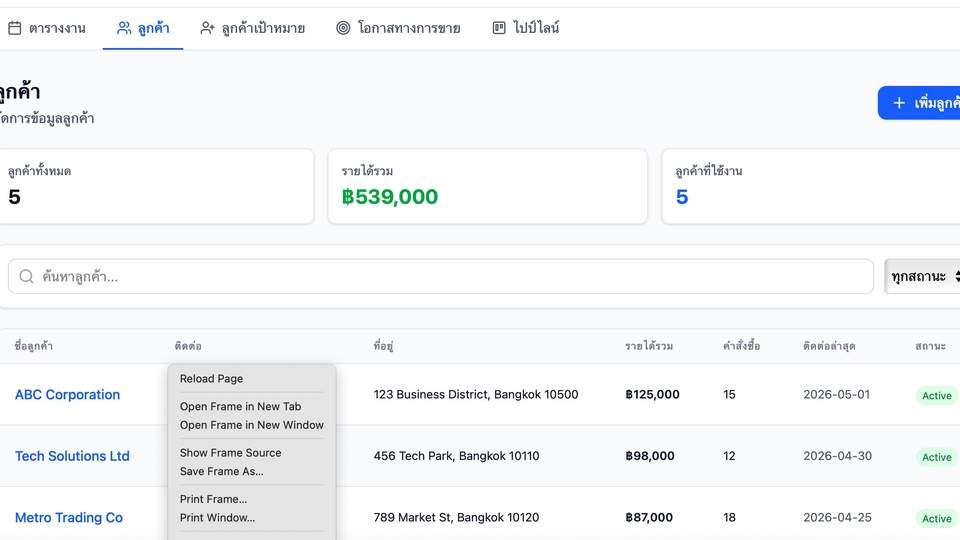This screenshot has width=960, height=540.
Task: Focus the ค้นหาลูกค้า search field
Action: 441,277
